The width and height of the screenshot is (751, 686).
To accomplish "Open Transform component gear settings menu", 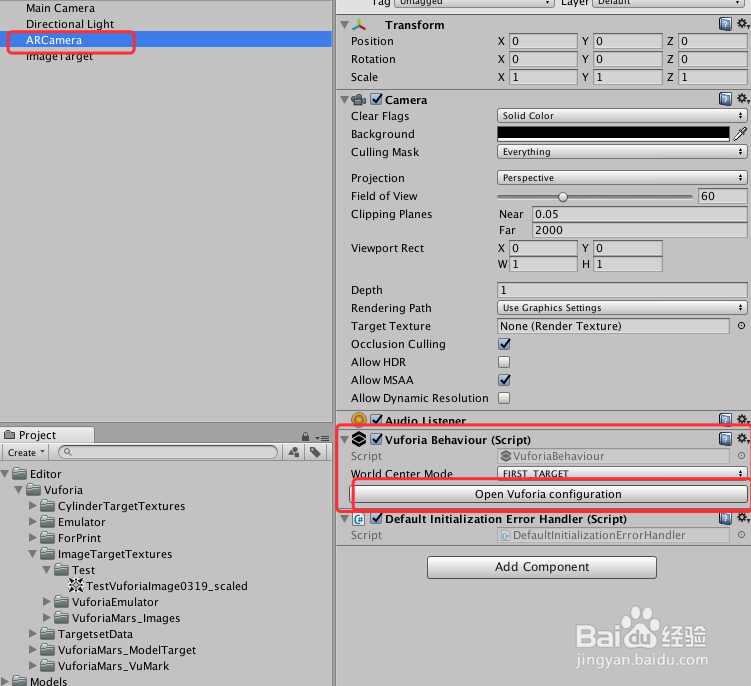I will 743,23.
